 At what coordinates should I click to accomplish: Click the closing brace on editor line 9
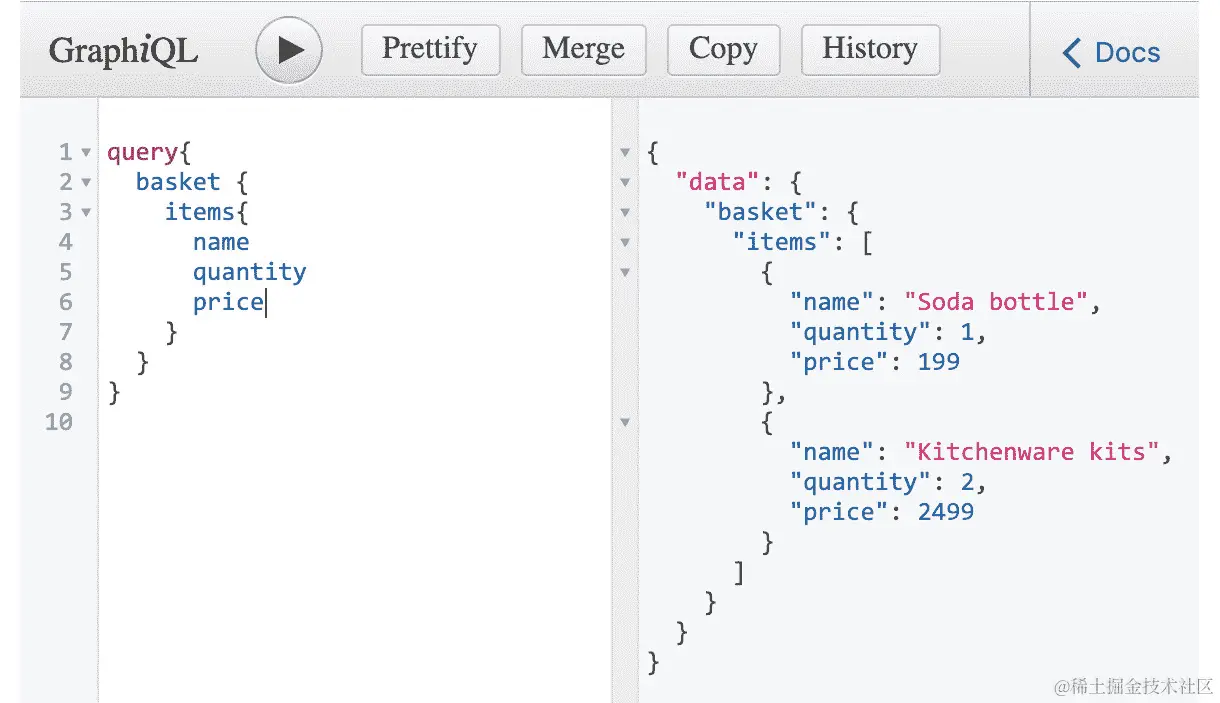[114, 392]
